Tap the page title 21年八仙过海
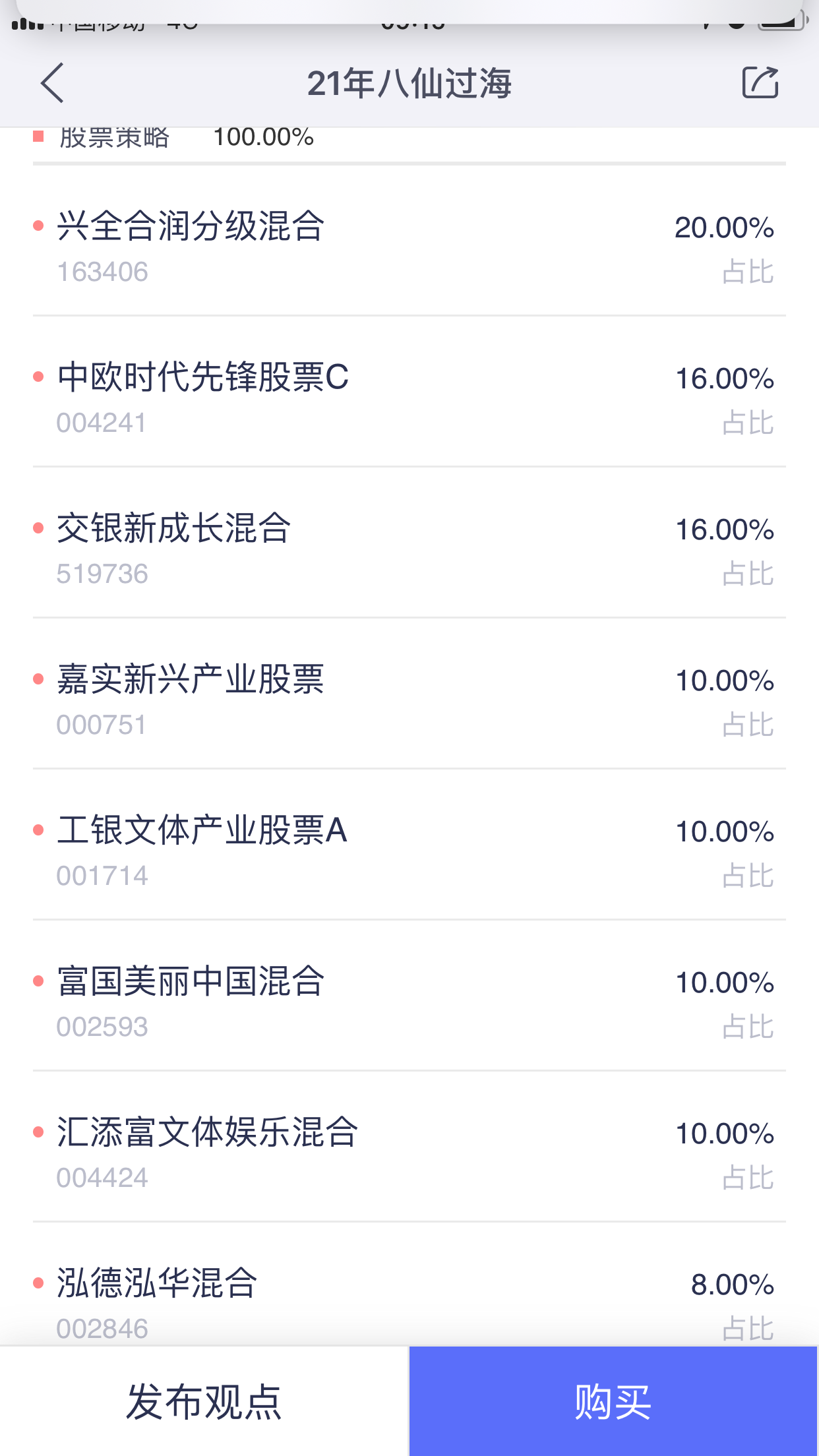 coord(409,84)
